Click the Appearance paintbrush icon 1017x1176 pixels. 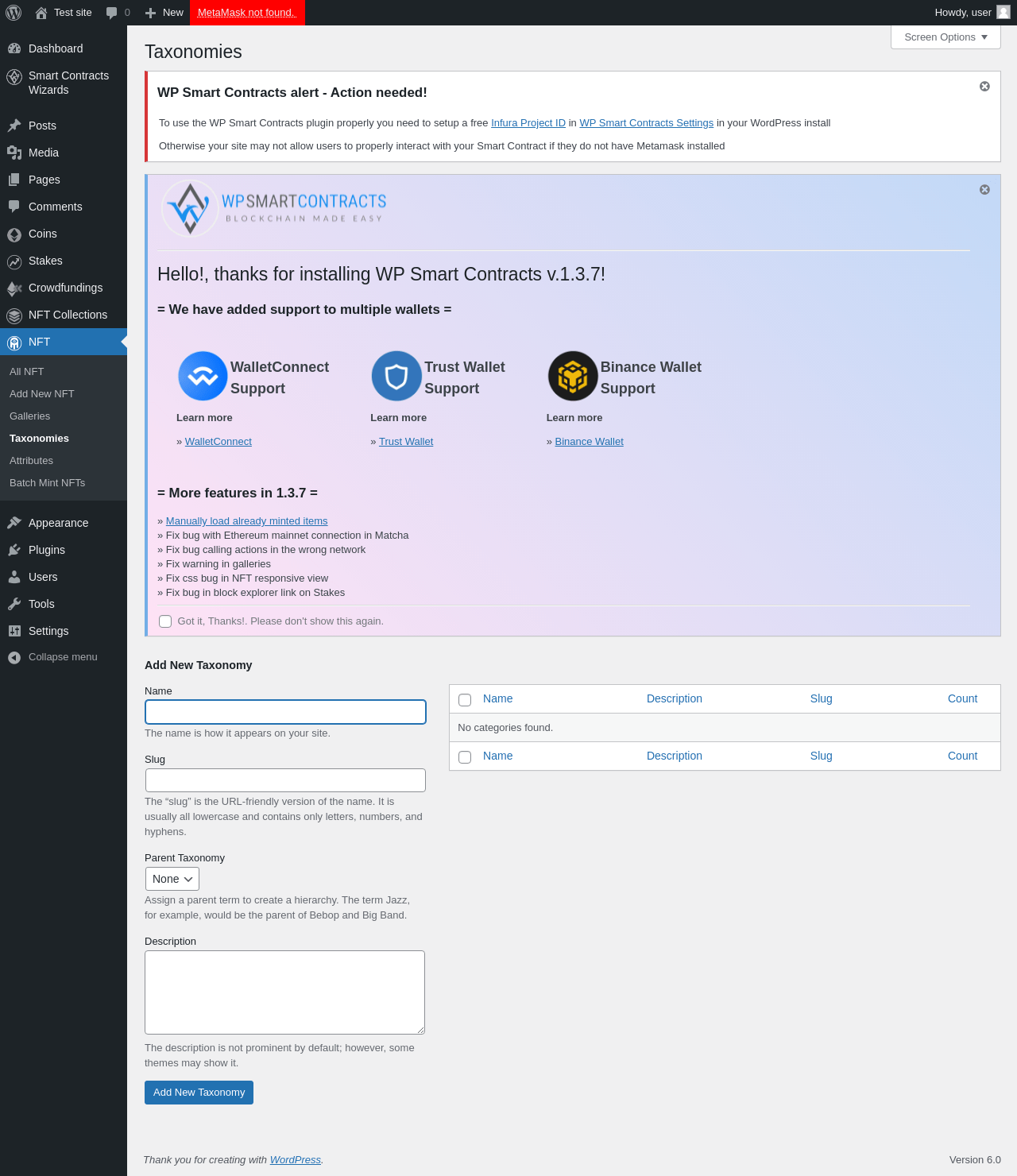[x=14, y=523]
